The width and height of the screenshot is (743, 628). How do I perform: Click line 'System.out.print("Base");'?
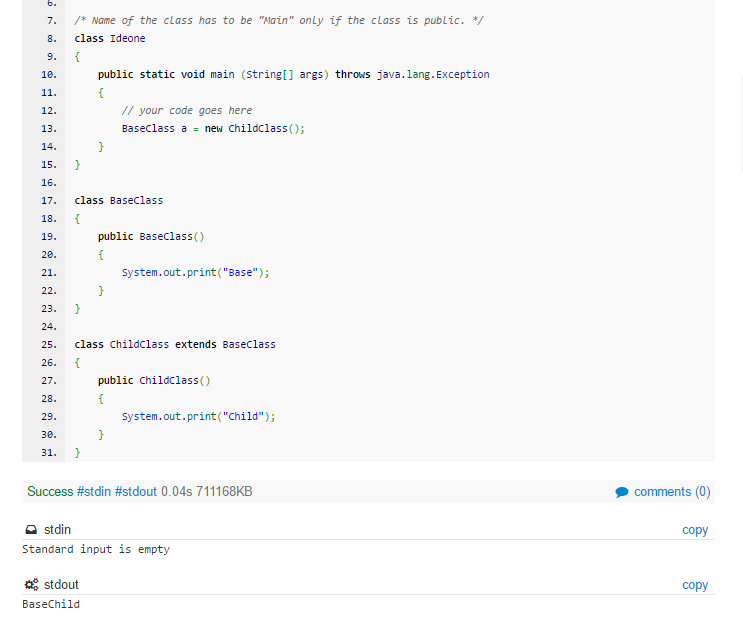point(195,273)
